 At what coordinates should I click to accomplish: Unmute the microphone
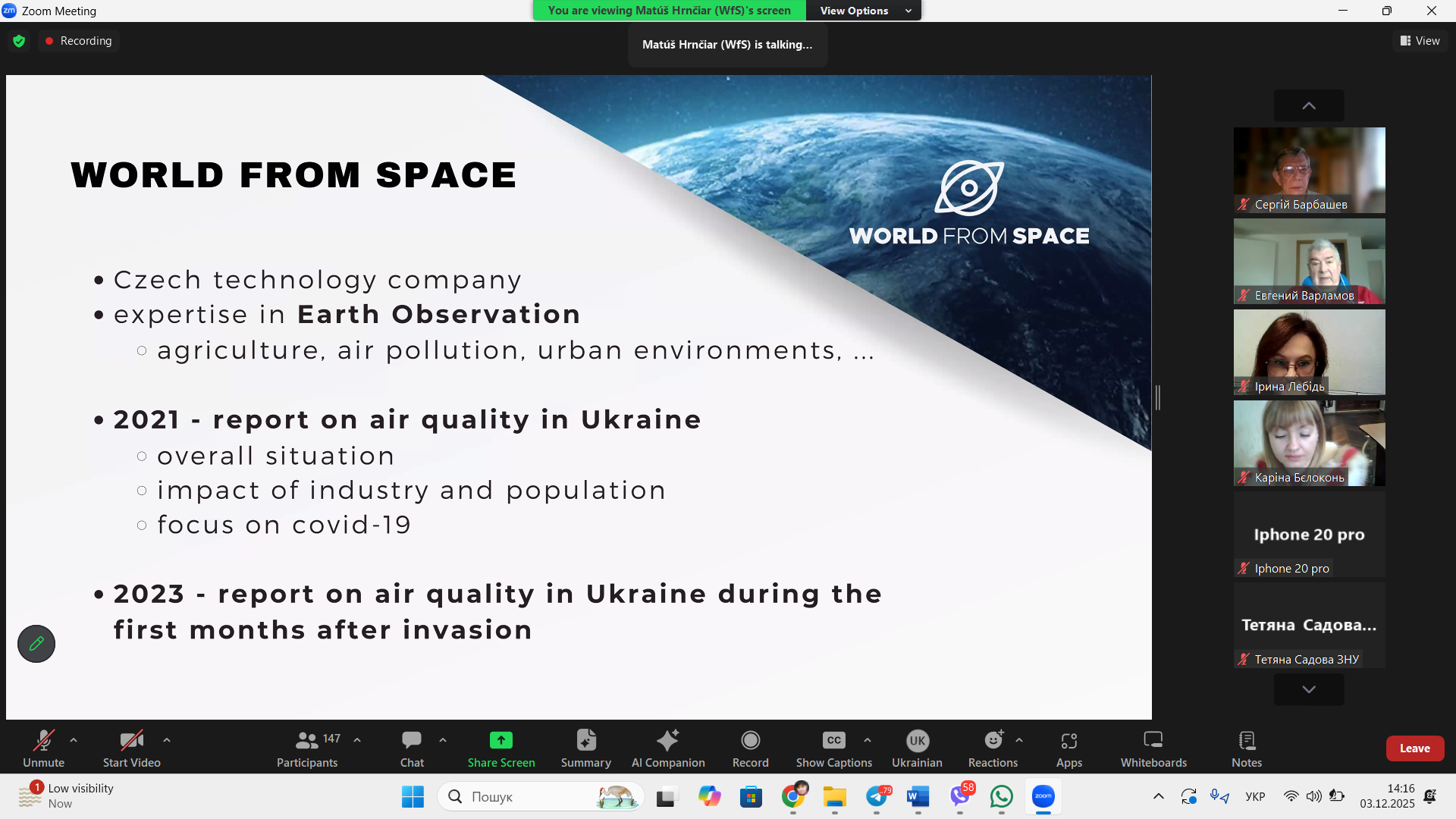click(x=43, y=748)
